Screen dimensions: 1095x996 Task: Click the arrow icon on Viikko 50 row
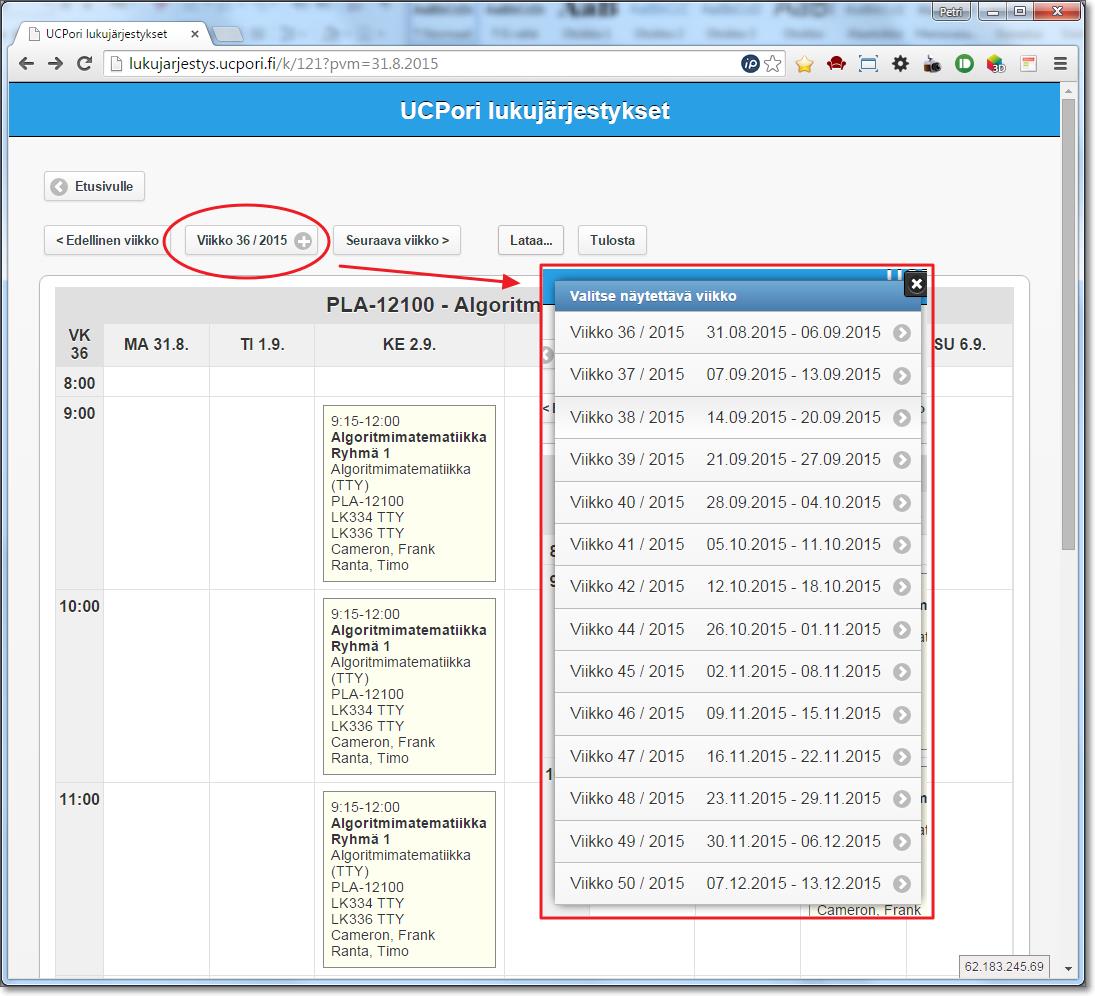(x=902, y=884)
